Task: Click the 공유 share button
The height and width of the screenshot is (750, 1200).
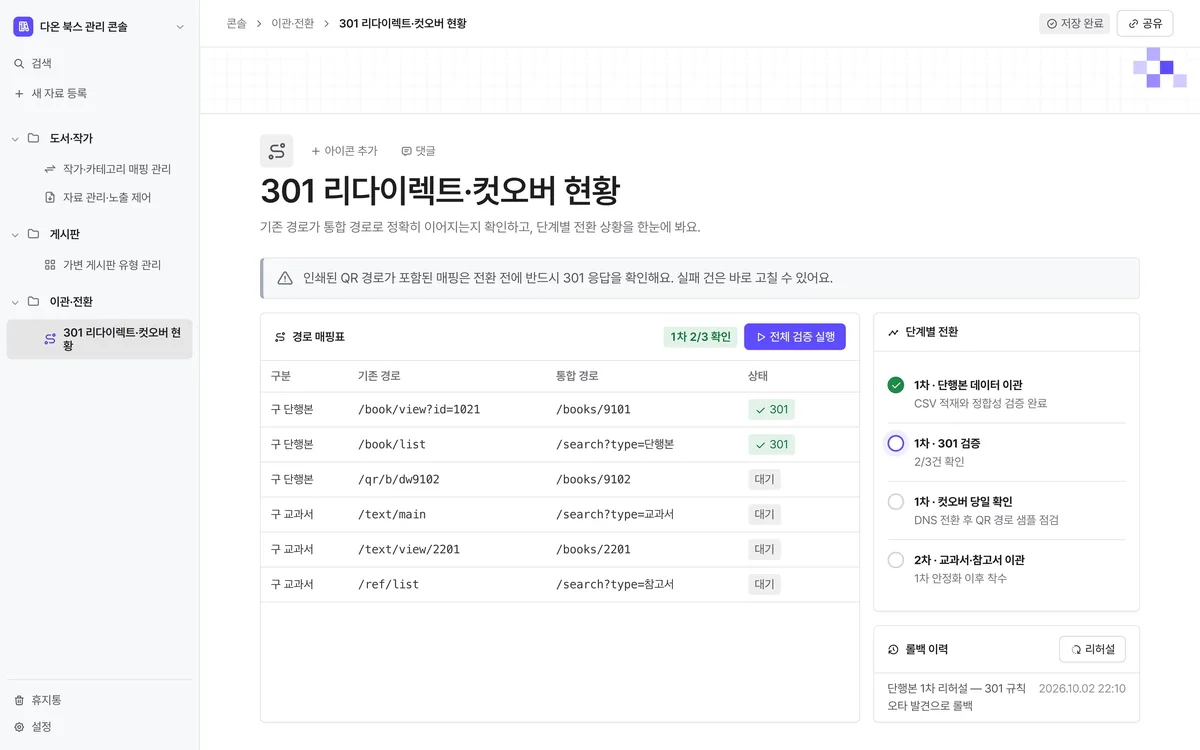Action: [x=1145, y=23]
